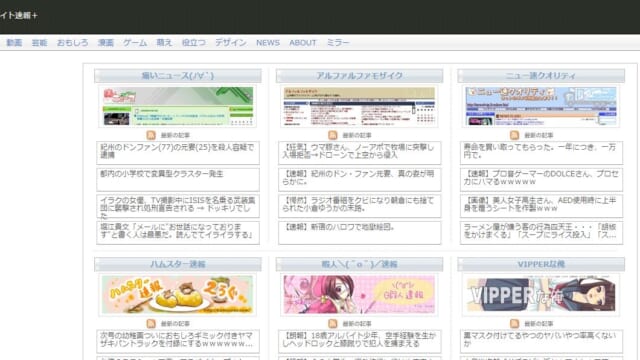640x360 pixels.
Task: Open RSS feed icon under ニュー速クオリティ
Action: 514,135
